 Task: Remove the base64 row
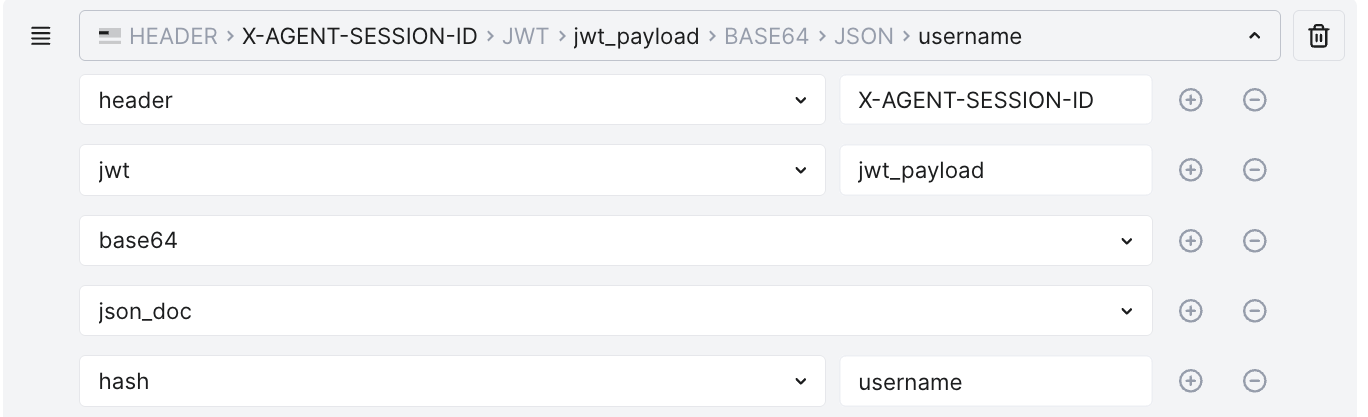pos(1254,241)
